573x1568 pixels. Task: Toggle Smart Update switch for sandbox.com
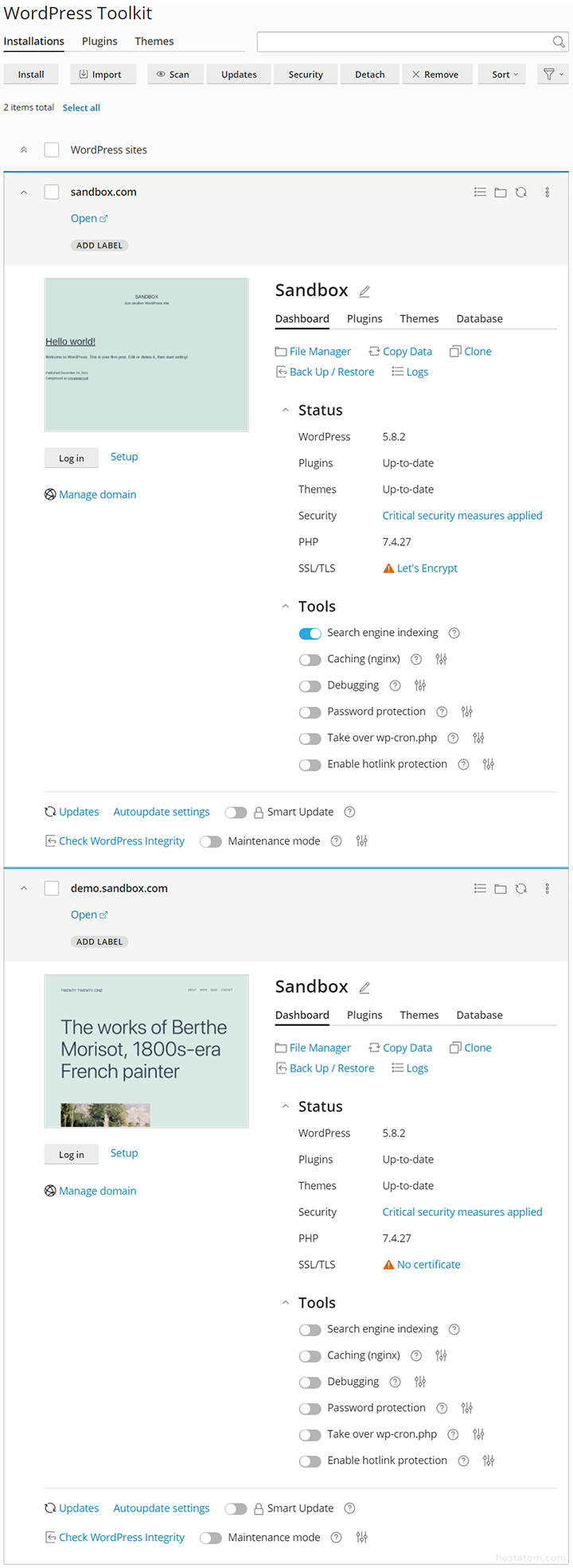pyautogui.click(x=236, y=813)
